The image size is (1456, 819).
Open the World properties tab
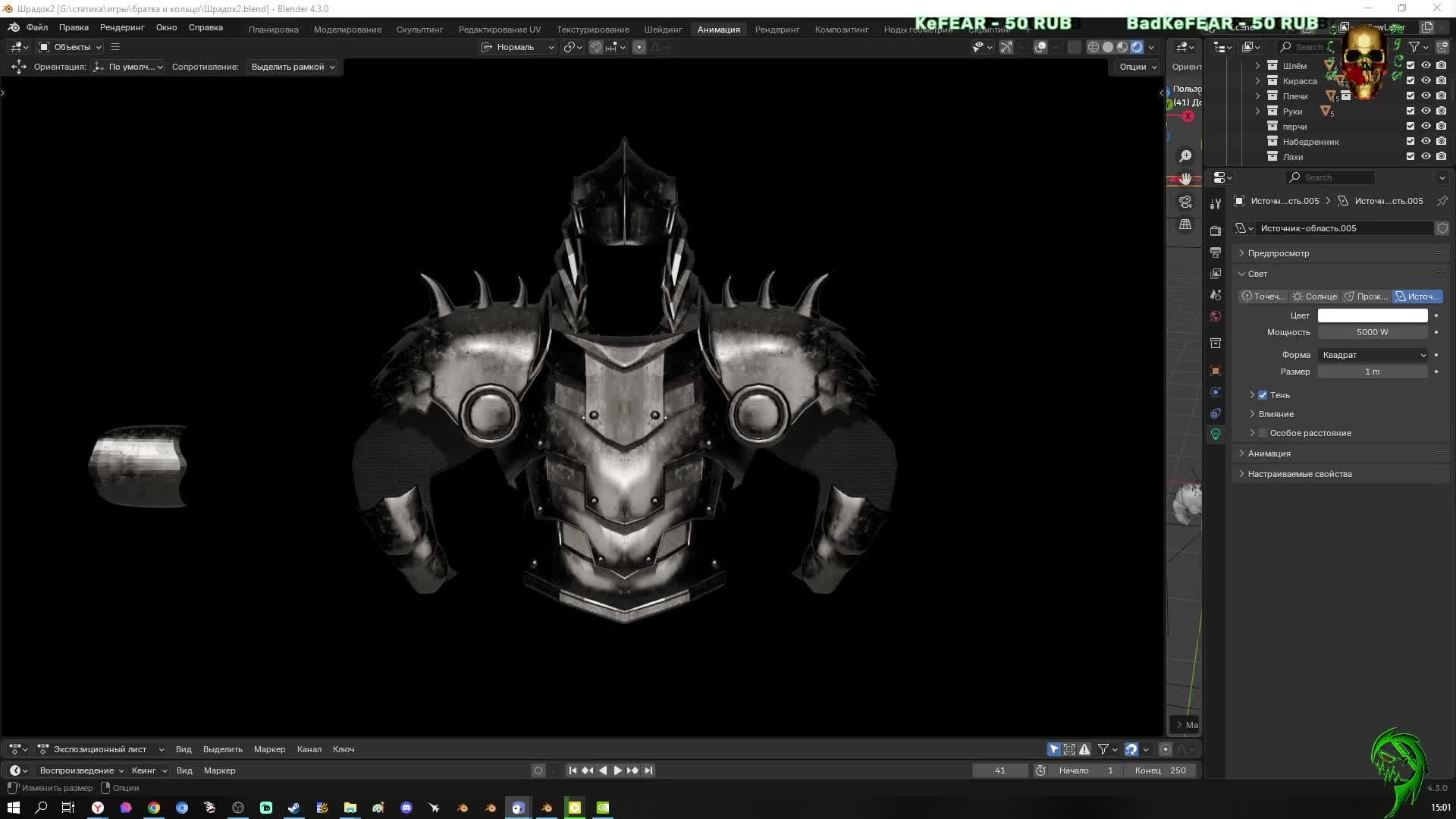point(1216,316)
